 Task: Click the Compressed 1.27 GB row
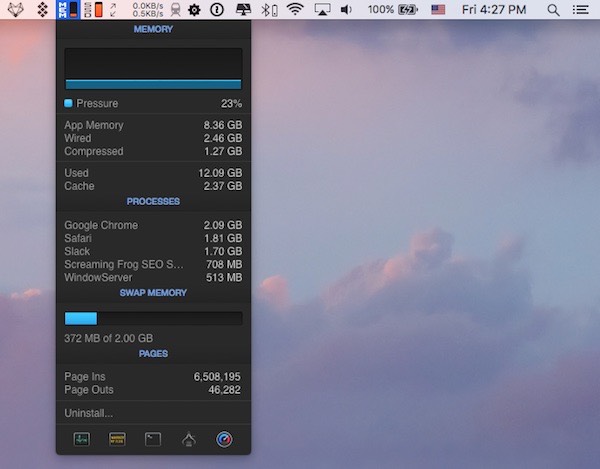click(x=153, y=151)
